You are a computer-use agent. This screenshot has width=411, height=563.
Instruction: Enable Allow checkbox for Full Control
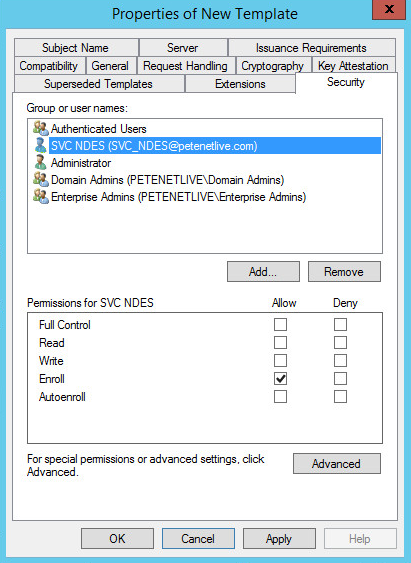click(x=280, y=325)
